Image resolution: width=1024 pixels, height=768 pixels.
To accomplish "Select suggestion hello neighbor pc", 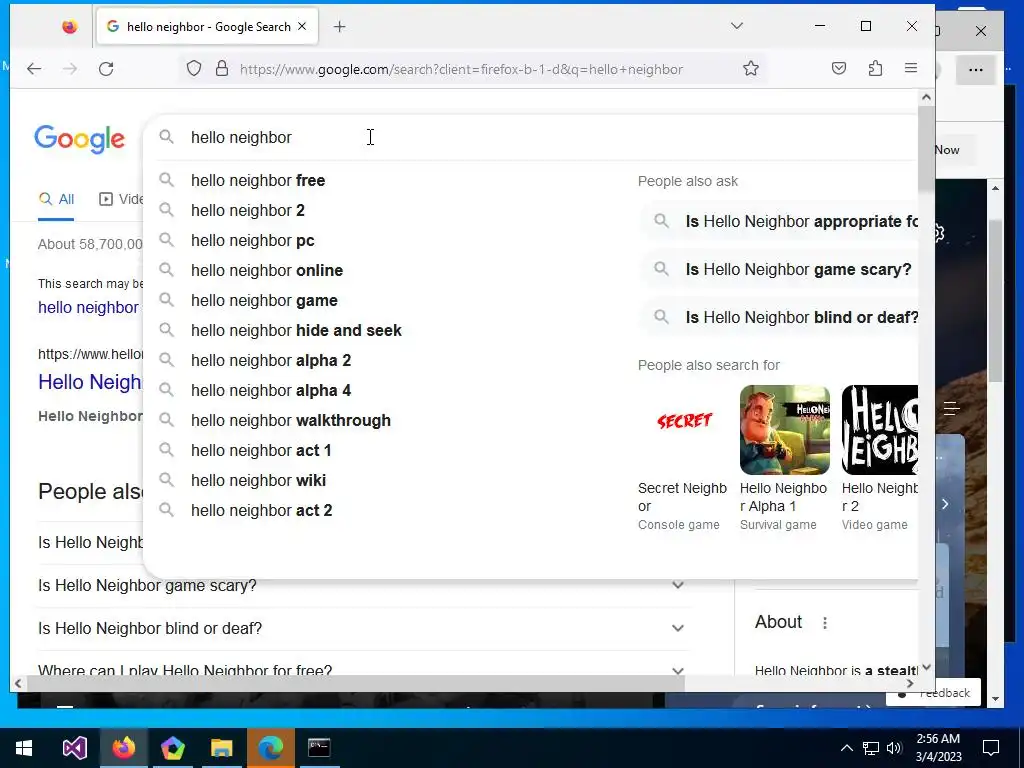I will (253, 240).
